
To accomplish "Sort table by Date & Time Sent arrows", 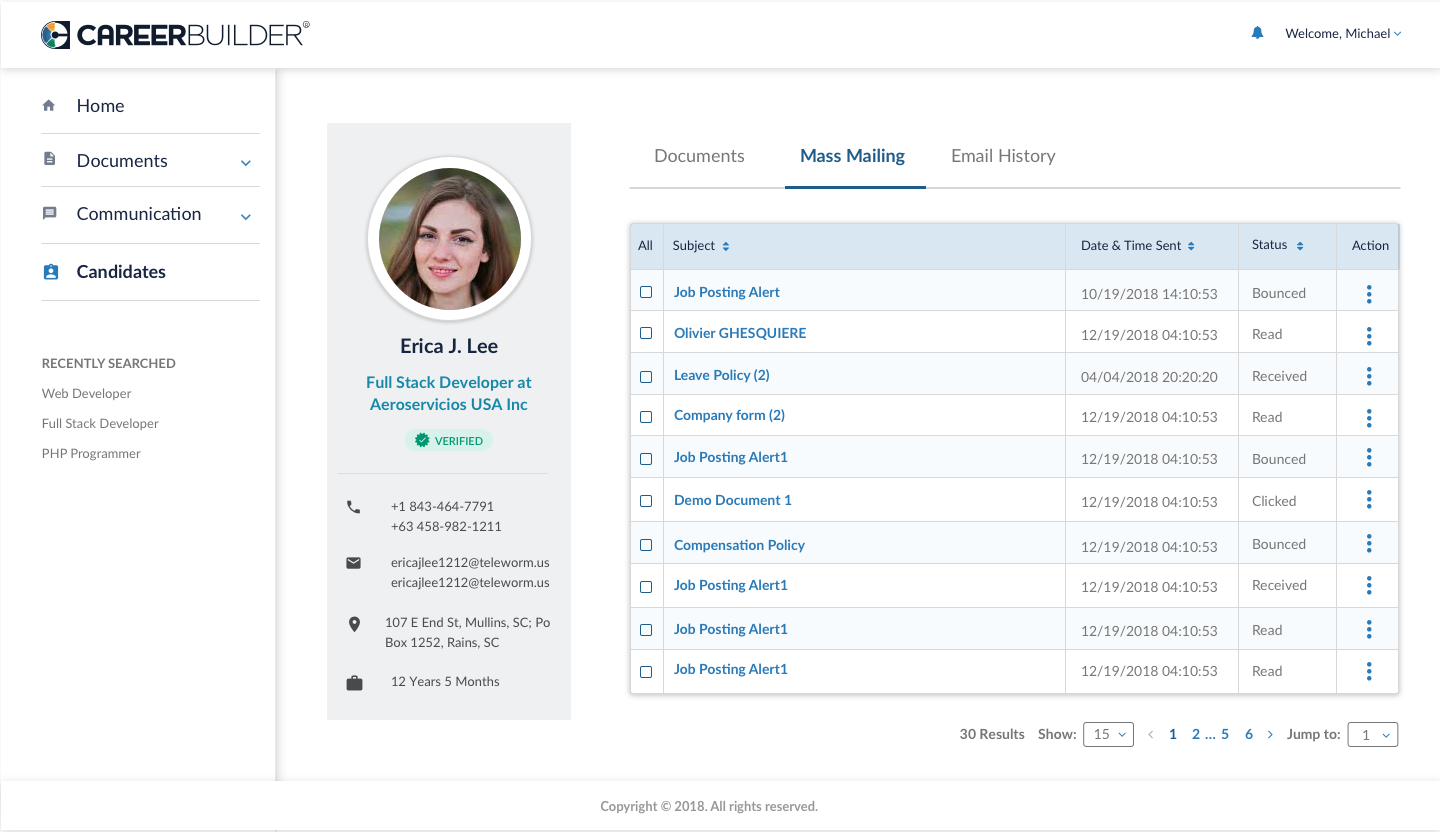I will [1191, 246].
